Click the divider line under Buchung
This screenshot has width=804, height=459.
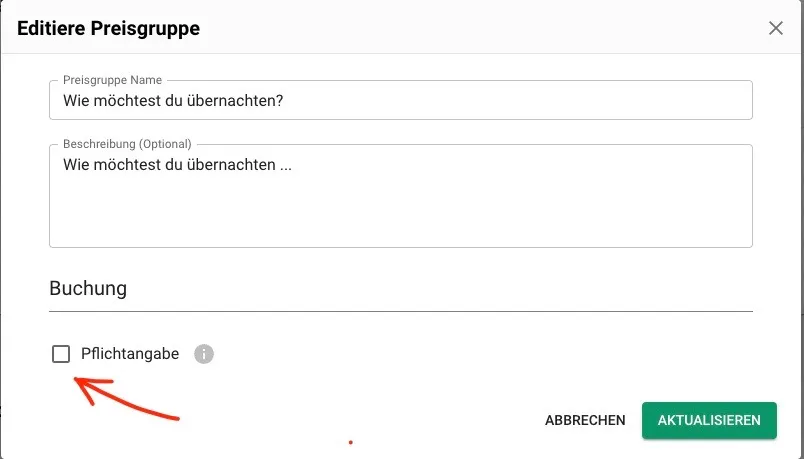point(401,311)
